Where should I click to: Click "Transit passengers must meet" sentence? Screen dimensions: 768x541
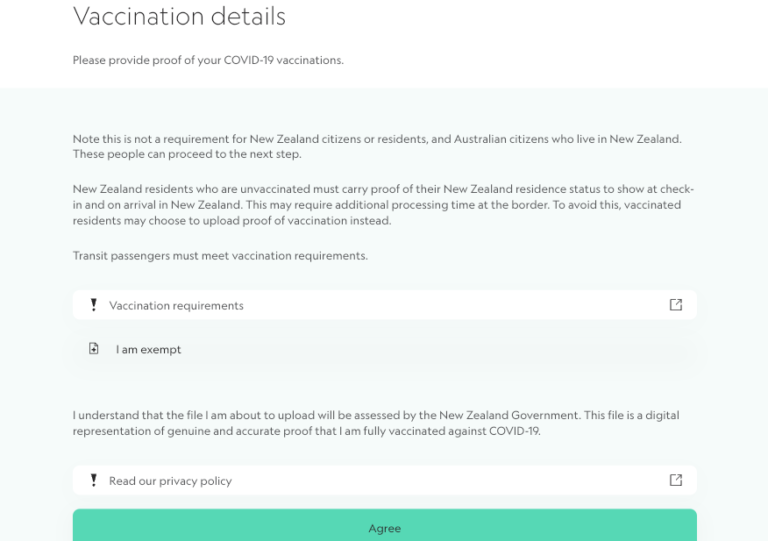[x=220, y=256]
